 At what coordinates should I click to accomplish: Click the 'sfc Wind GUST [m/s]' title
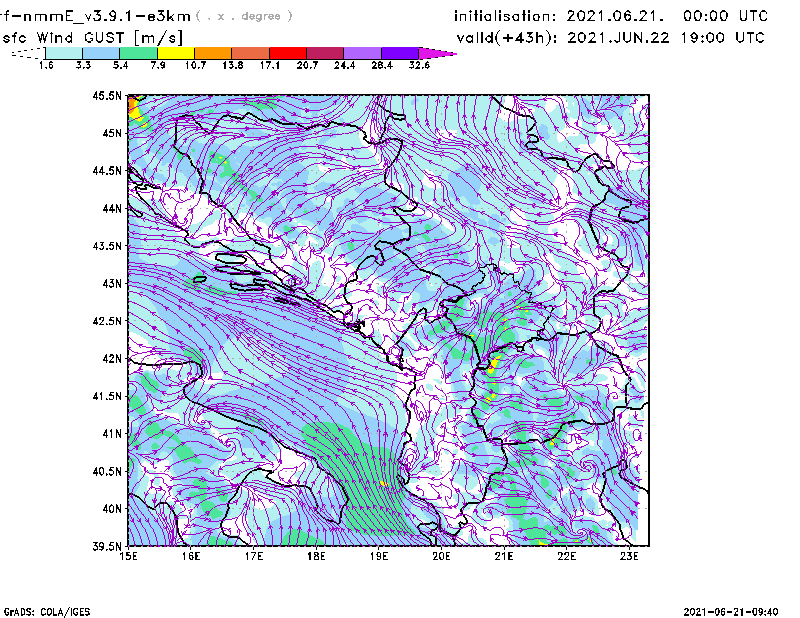click(x=92, y=38)
